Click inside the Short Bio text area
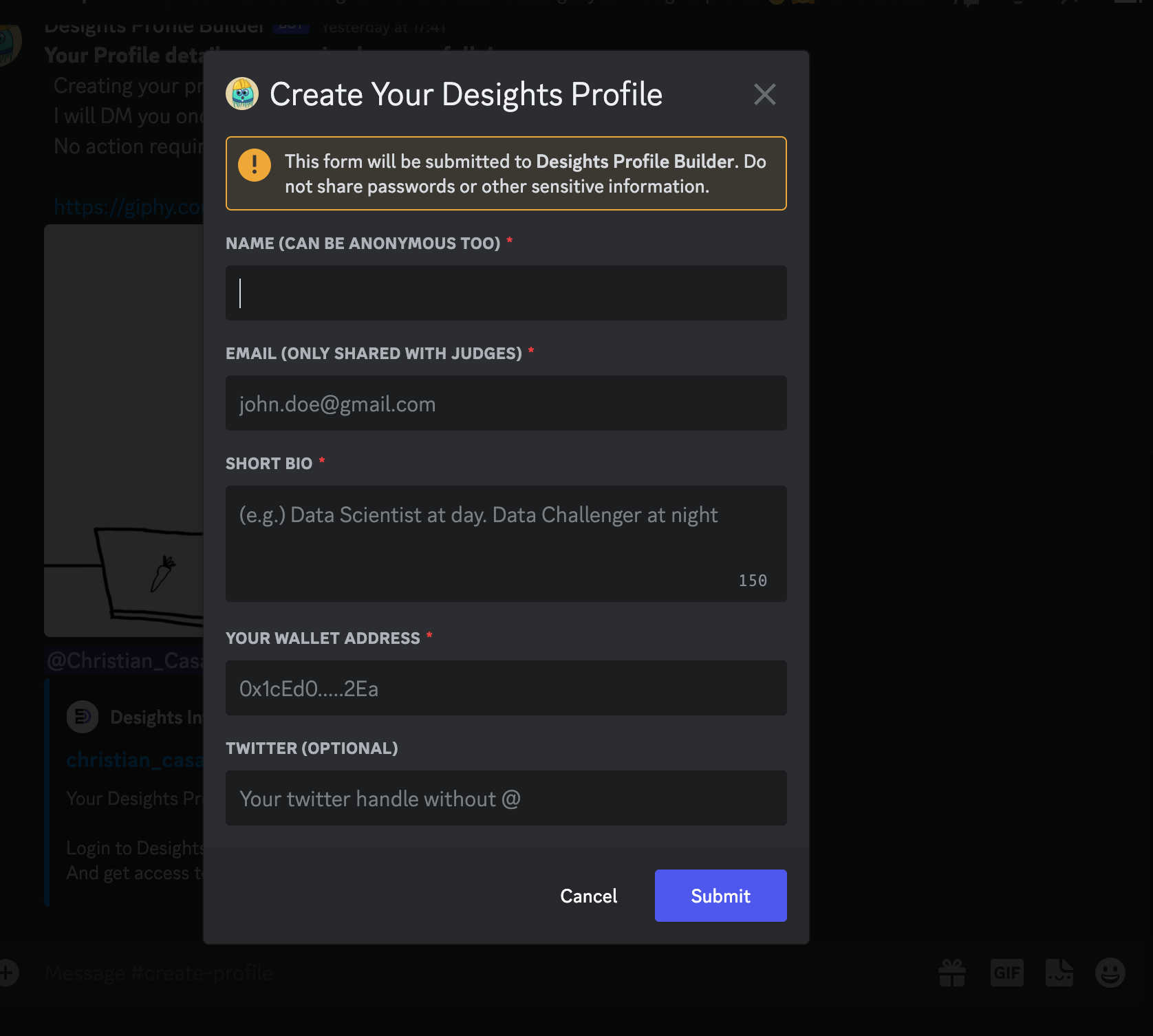 coord(506,543)
